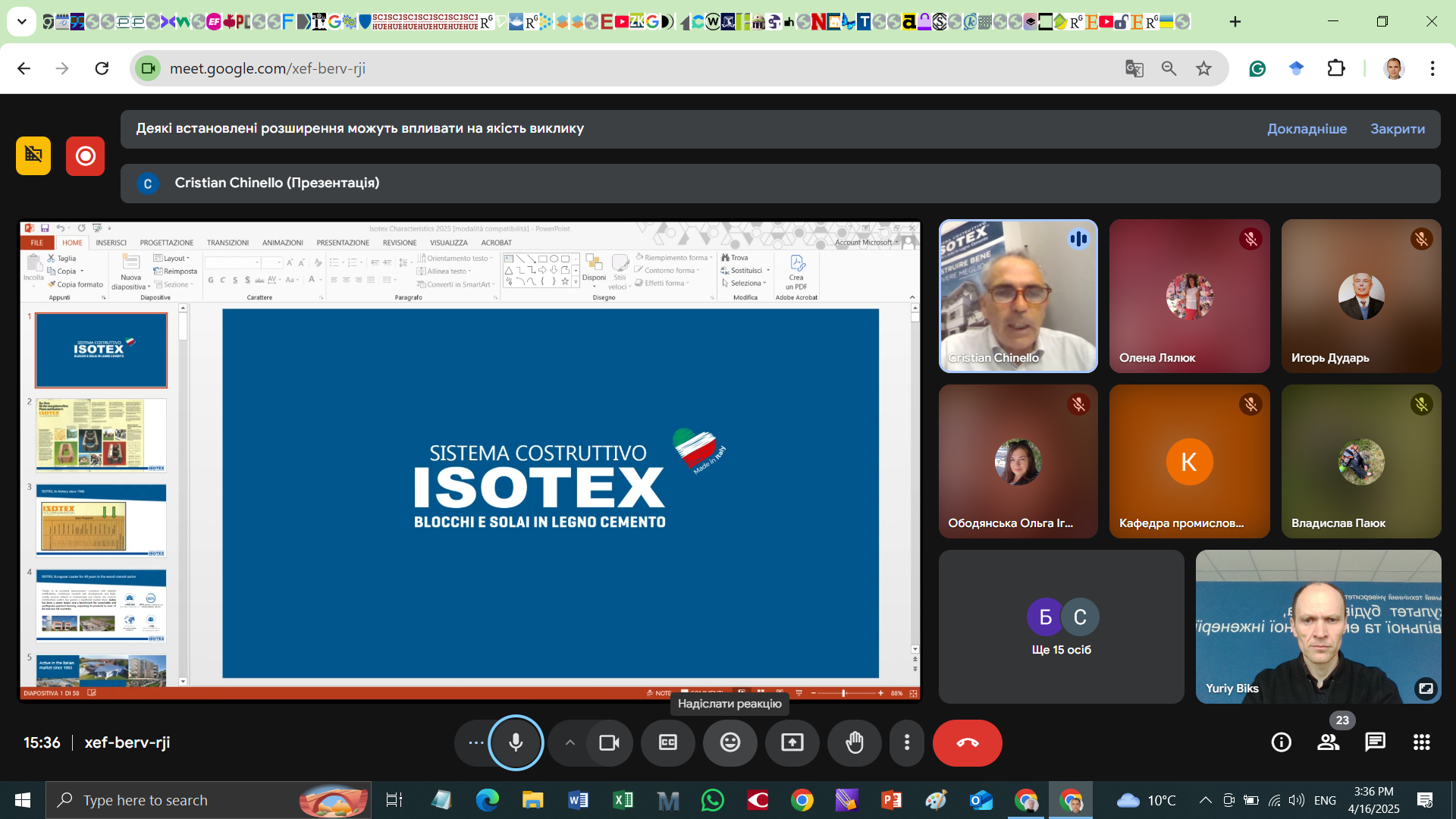Open ANIMAZIONI tab in shared PowerPoint
The height and width of the screenshot is (819, 1456).
pos(283,243)
